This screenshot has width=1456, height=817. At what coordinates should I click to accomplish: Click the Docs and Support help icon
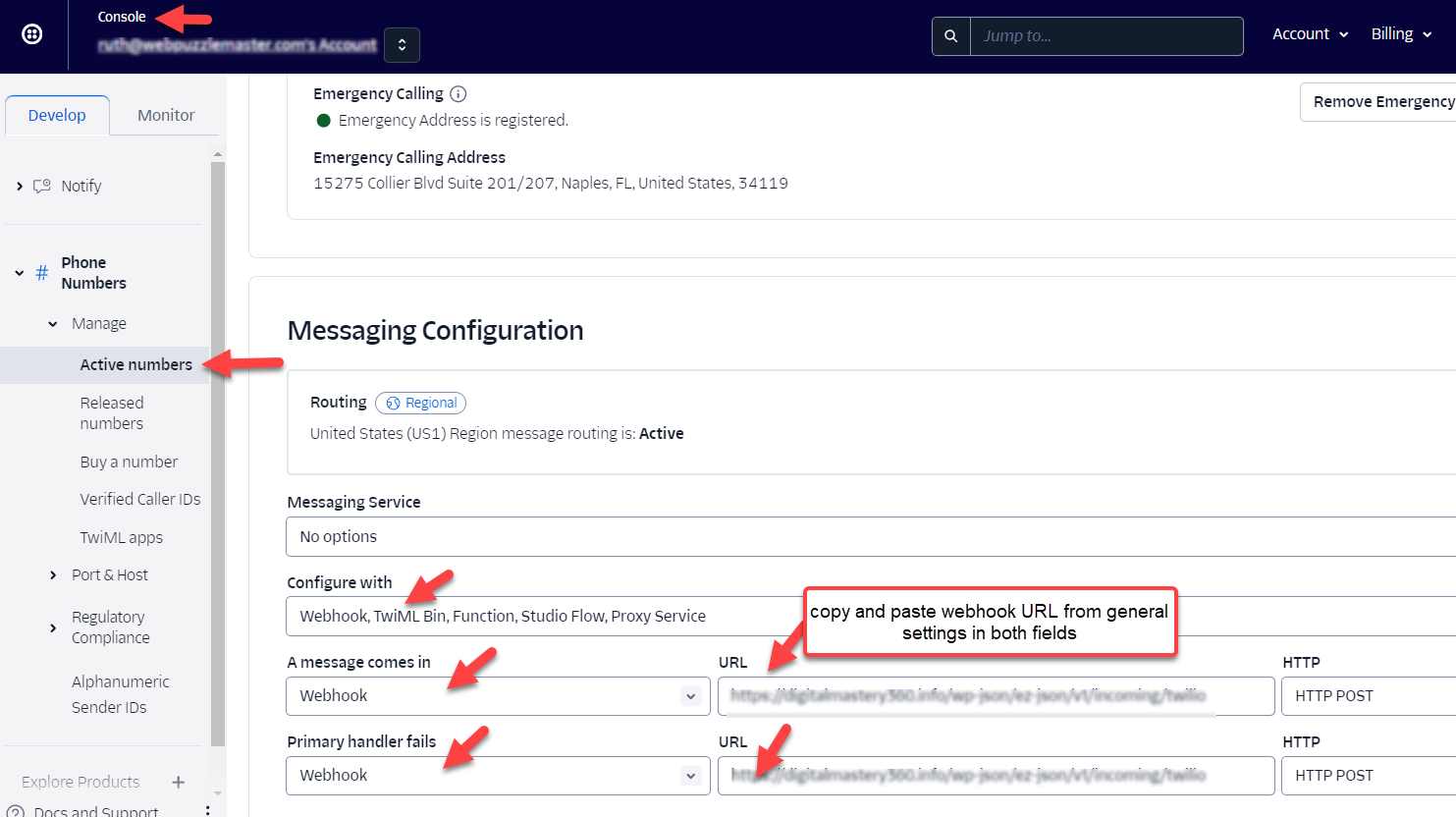click(15, 811)
